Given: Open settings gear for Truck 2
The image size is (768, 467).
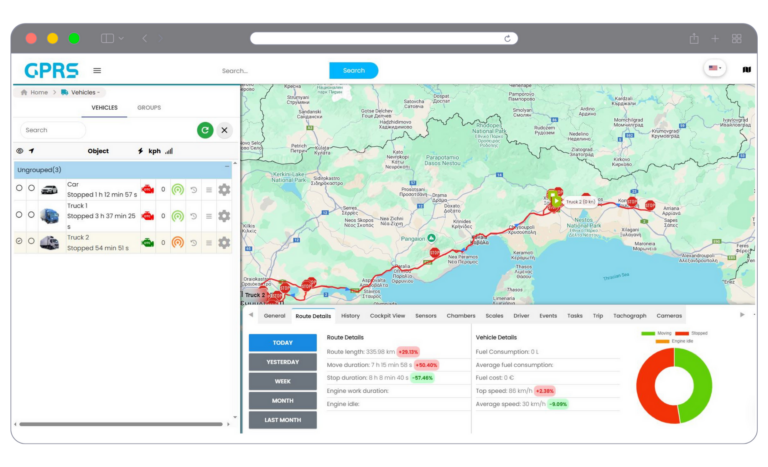Looking at the screenshot, I should pyautogui.click(x=224, y=242).
